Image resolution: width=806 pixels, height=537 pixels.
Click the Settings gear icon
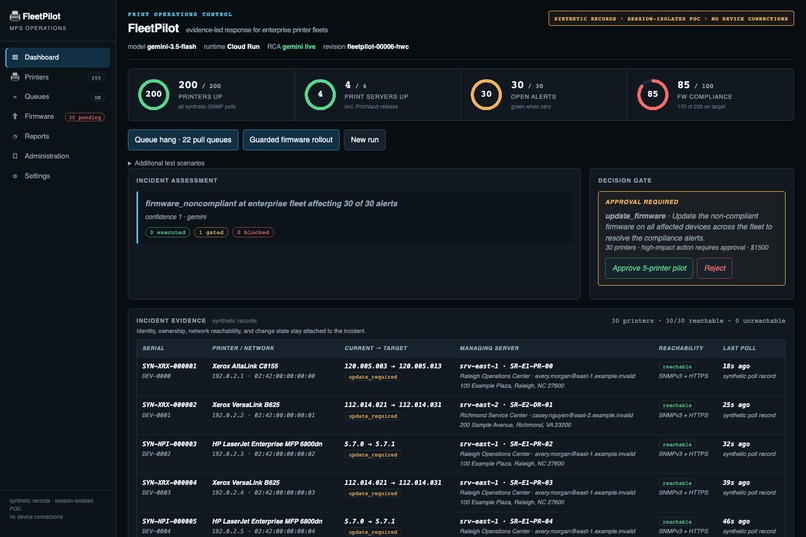pos(15,176)
